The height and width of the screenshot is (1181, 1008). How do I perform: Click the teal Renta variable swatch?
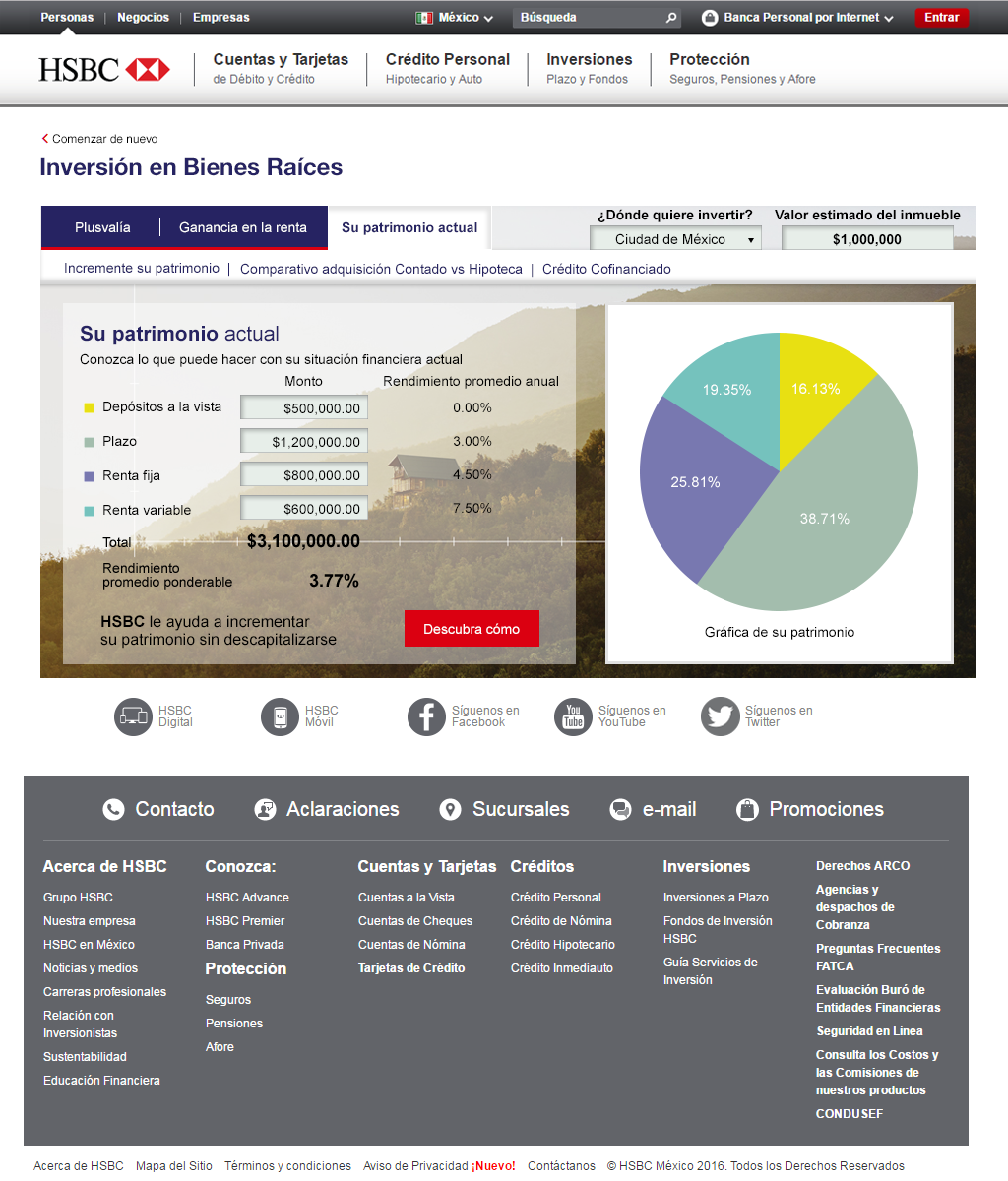click(x=89, y=511)
